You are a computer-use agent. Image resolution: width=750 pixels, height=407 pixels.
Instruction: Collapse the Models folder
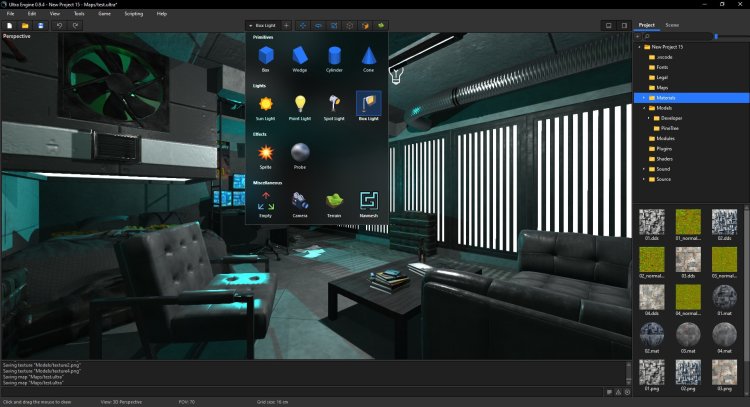coord(644,108)
